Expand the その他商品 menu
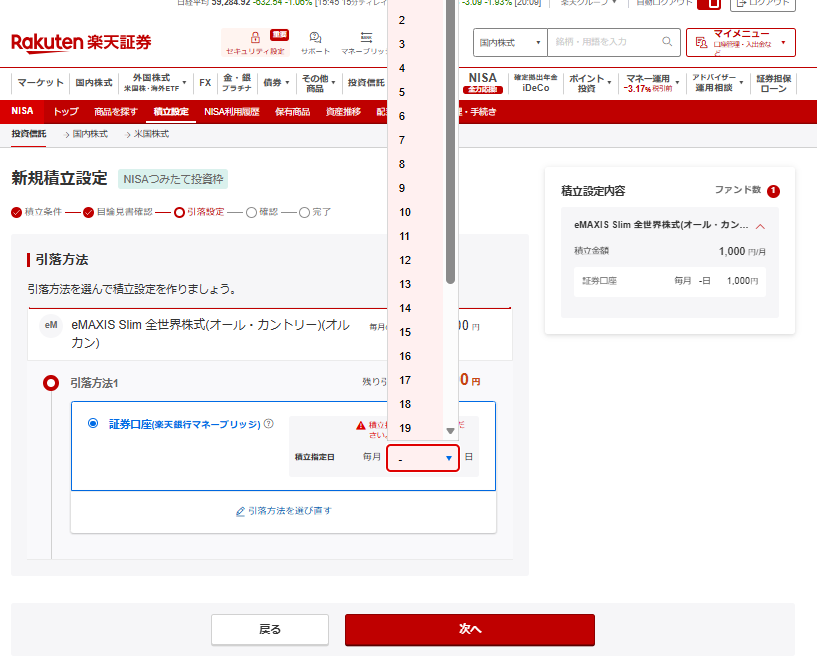The image size is (817, 660). click(x=318, y=83)
